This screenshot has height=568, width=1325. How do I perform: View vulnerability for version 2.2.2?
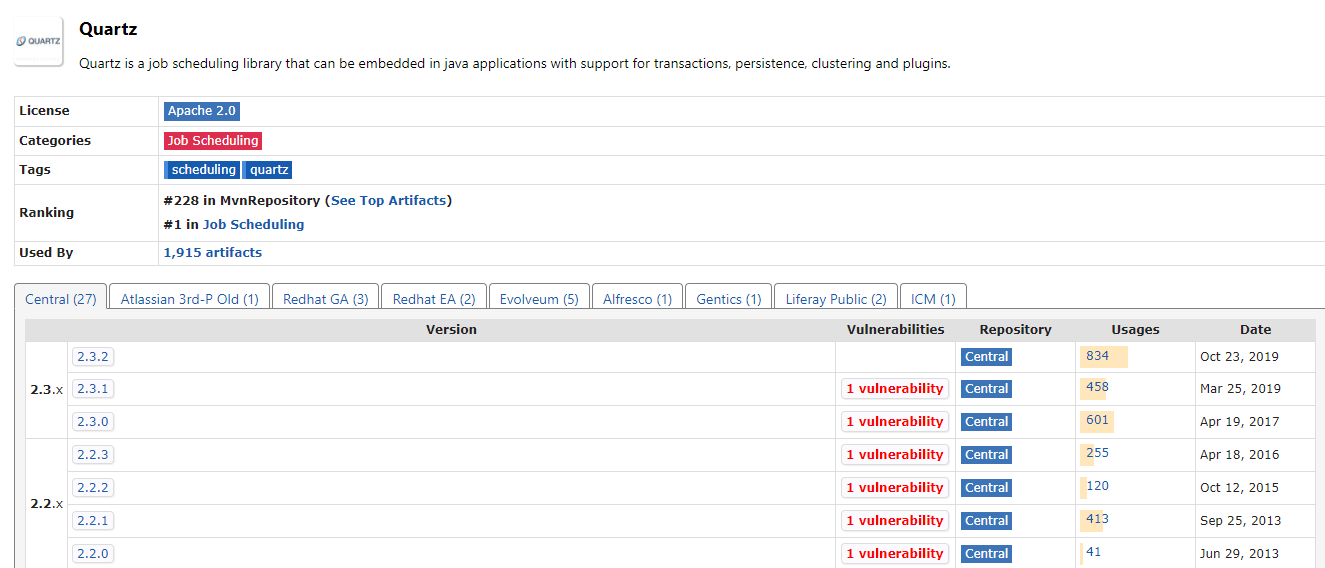[895, 488]
